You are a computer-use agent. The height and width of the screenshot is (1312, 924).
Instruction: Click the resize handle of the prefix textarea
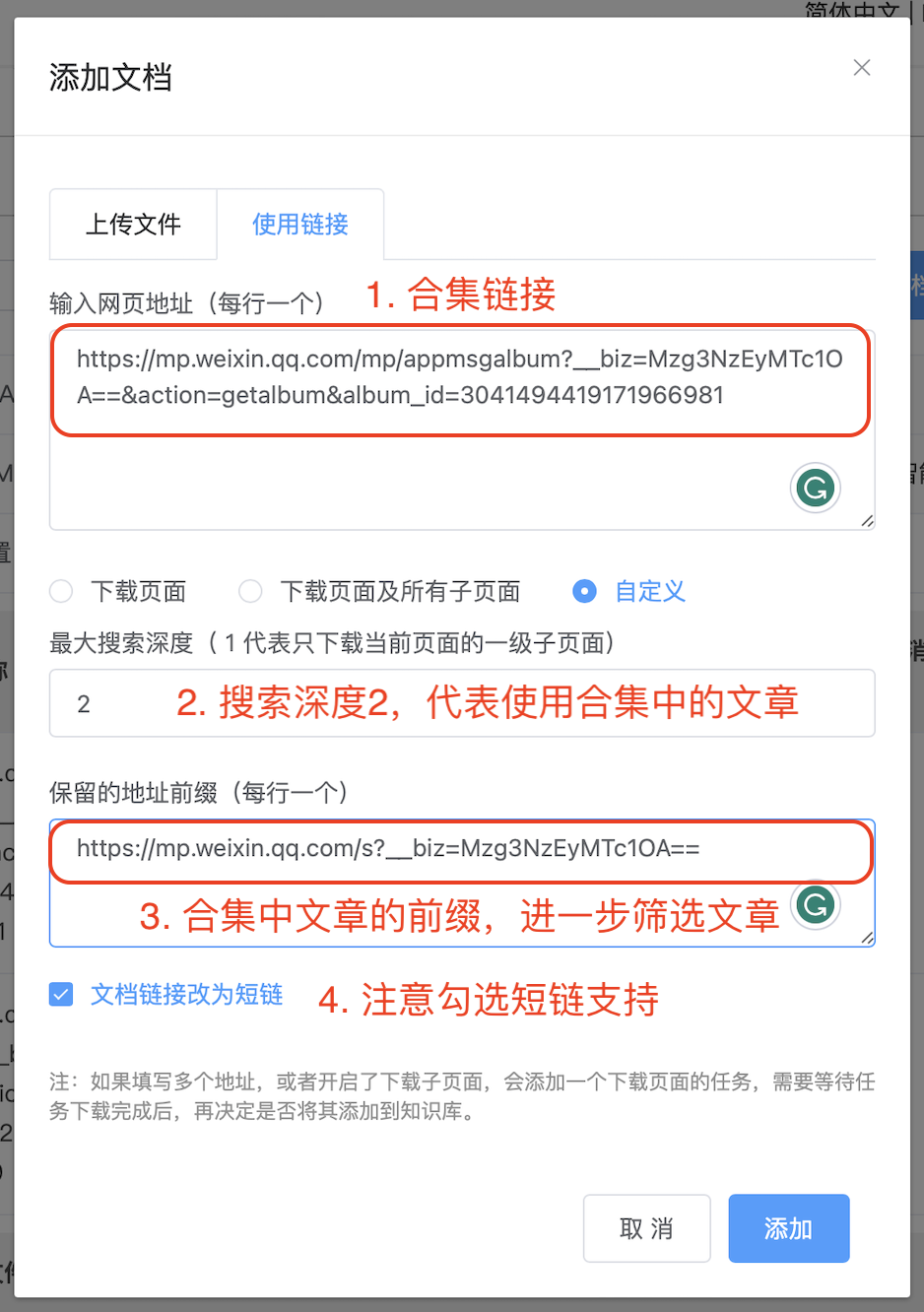pos(867,938)
